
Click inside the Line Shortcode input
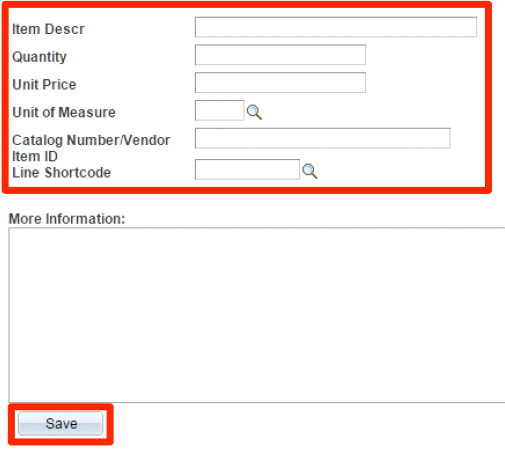(247, 169)
